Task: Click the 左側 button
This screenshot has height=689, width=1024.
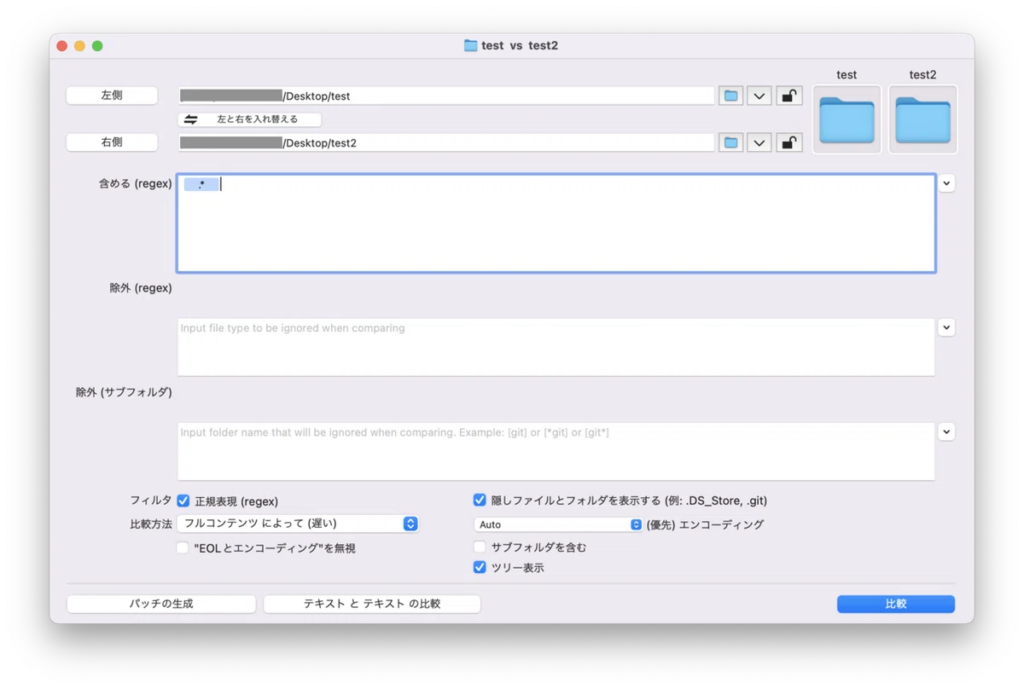Action: (112, 96)
